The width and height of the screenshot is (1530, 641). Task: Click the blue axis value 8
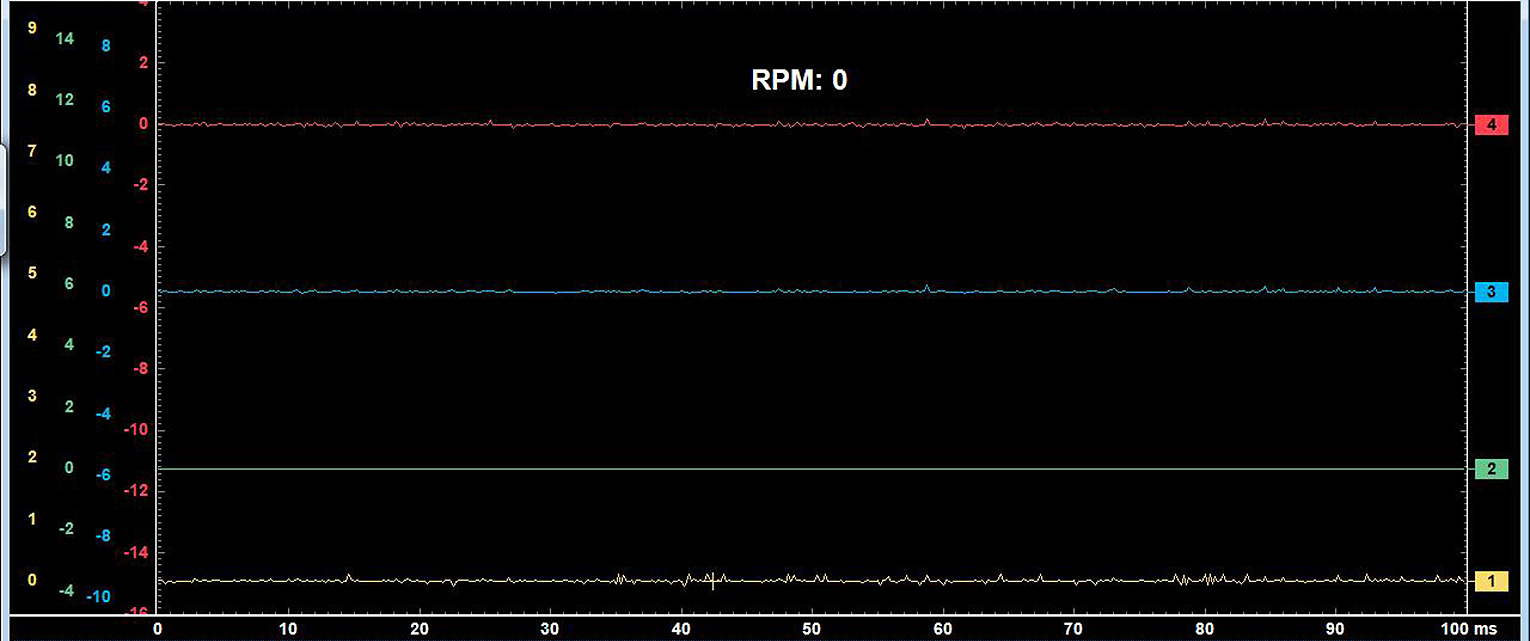point(105,46)
